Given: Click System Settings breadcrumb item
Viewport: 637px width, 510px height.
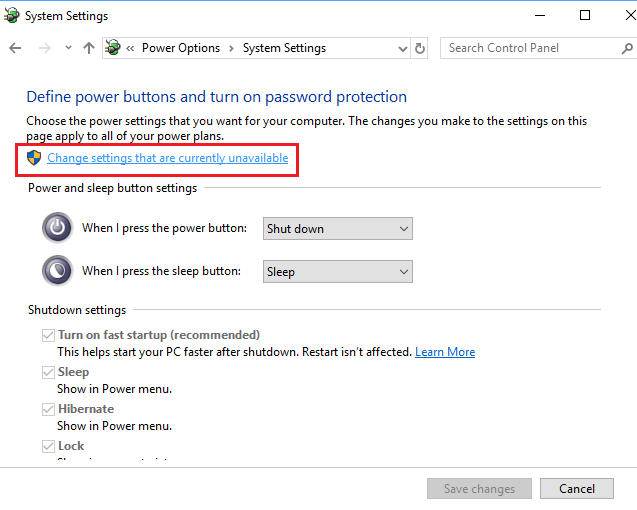Looking at the screenshot, I should tap(284, 48).
